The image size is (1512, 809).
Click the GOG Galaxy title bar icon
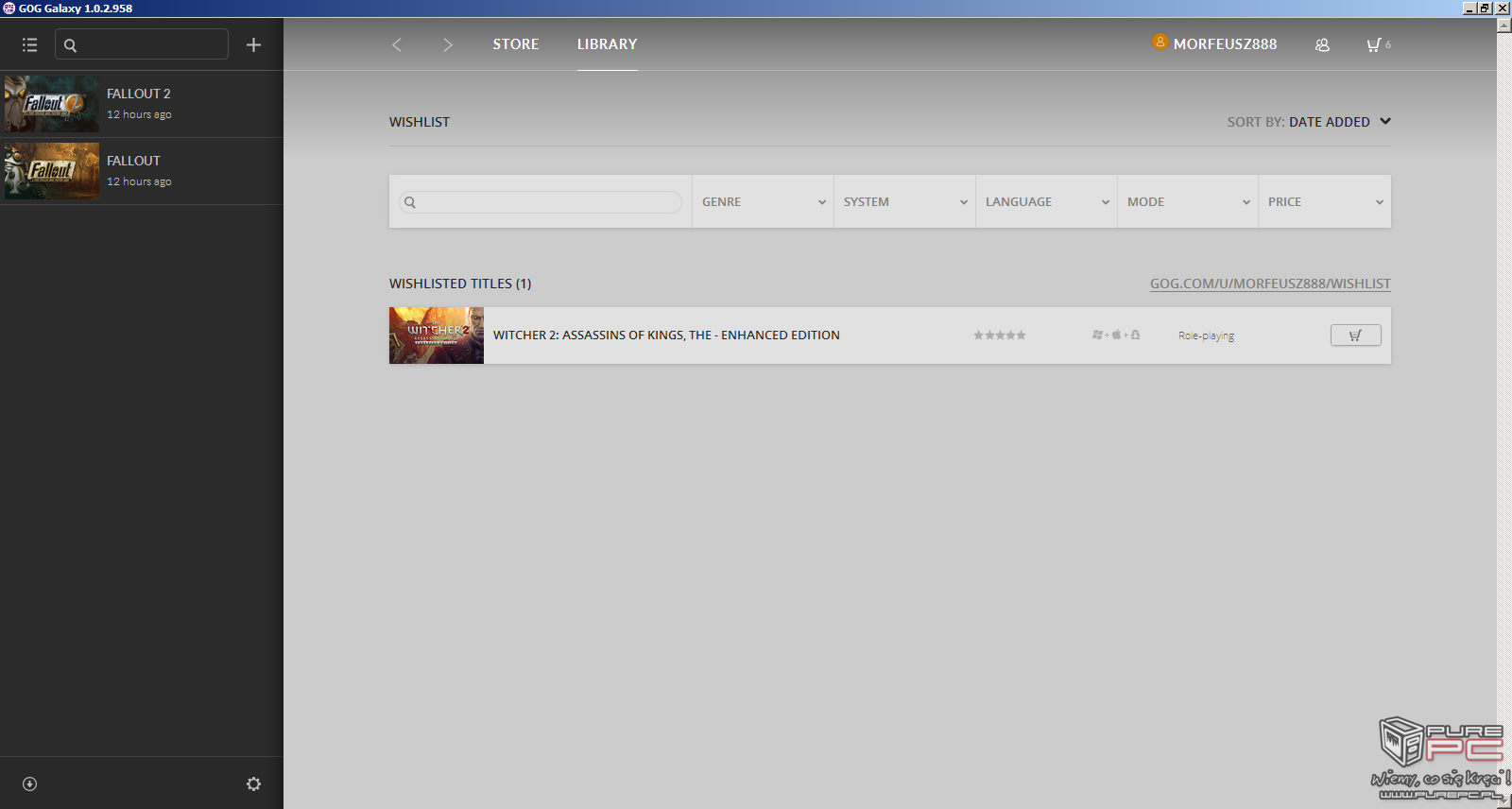pyautogui.click(x=9, y=8)
